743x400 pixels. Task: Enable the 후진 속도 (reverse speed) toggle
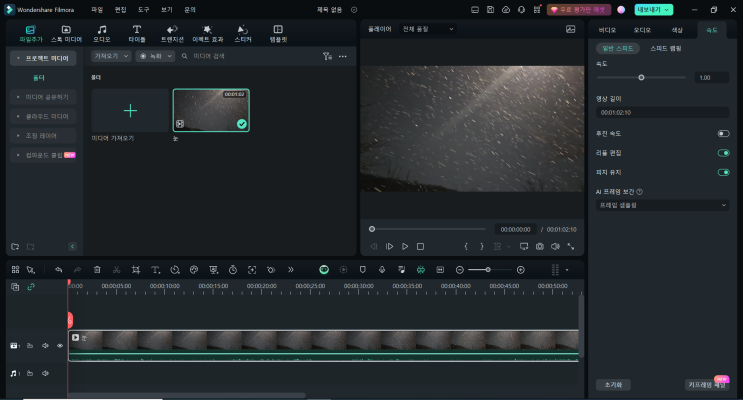coord(723,133)
